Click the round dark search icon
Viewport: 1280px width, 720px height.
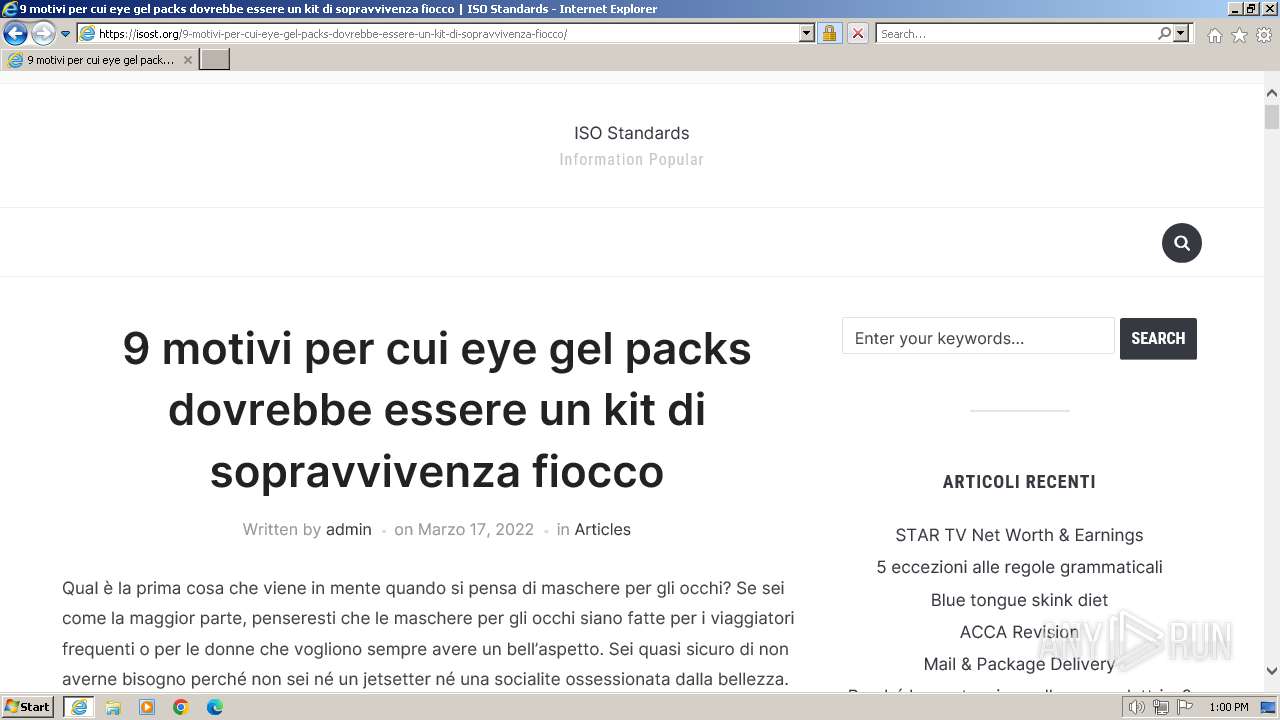point(1181,243)
